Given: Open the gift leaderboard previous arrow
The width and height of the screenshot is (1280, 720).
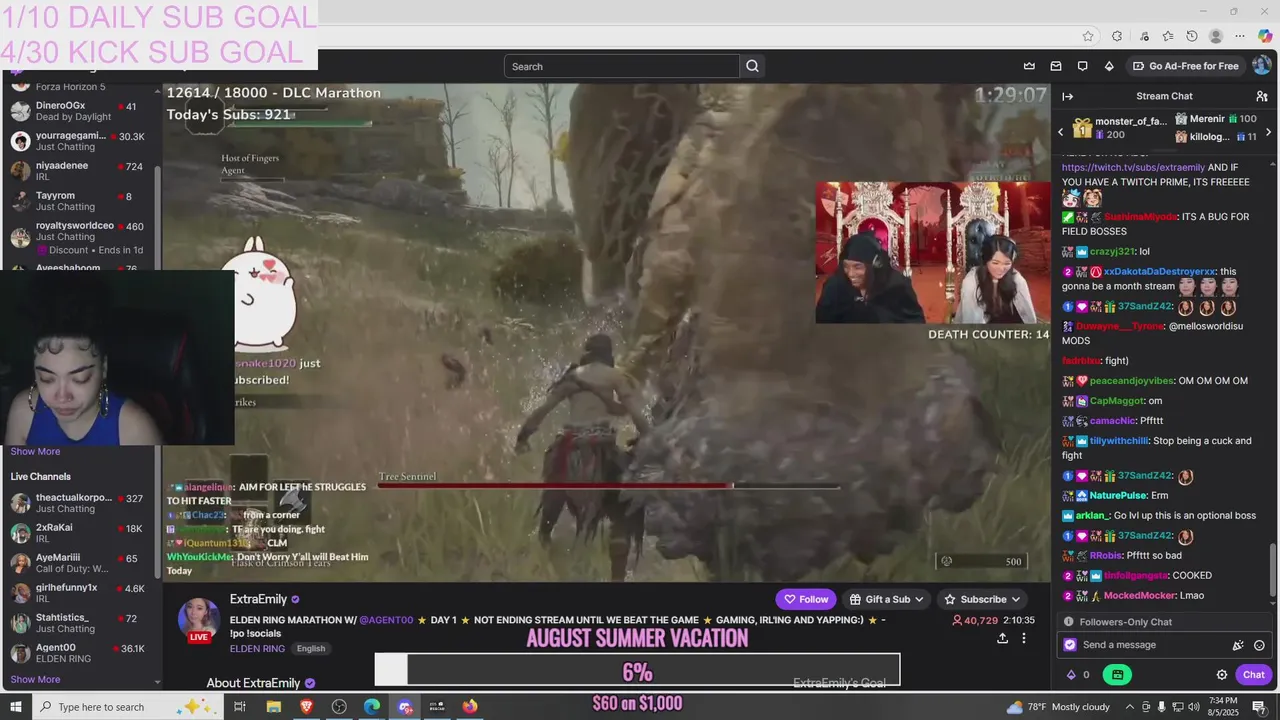Looking at the screenshot, I should [1061, 131].
